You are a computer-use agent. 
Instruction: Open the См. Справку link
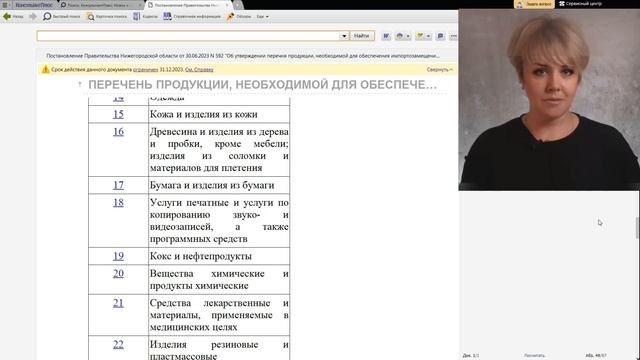point(199,70)
